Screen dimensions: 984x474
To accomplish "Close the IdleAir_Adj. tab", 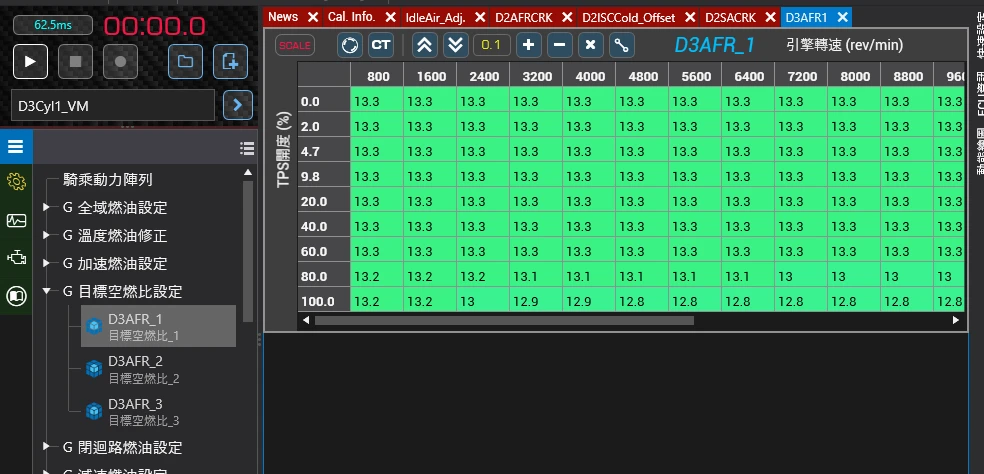I will point(480,17).
